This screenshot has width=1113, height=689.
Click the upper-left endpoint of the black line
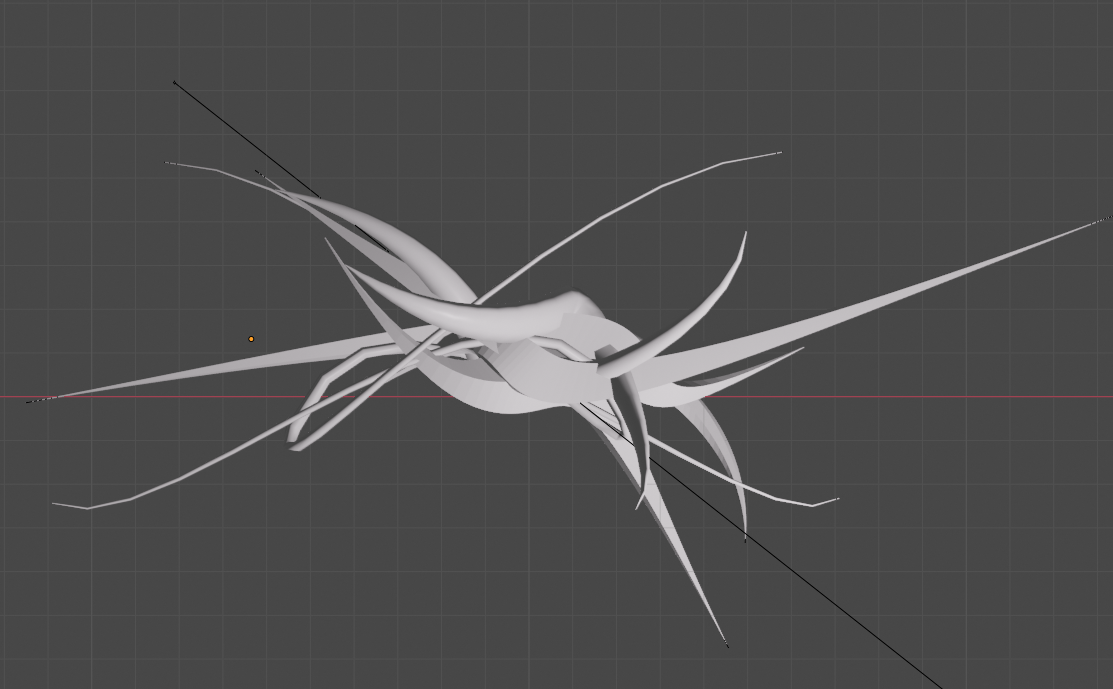tap(175, 82)
